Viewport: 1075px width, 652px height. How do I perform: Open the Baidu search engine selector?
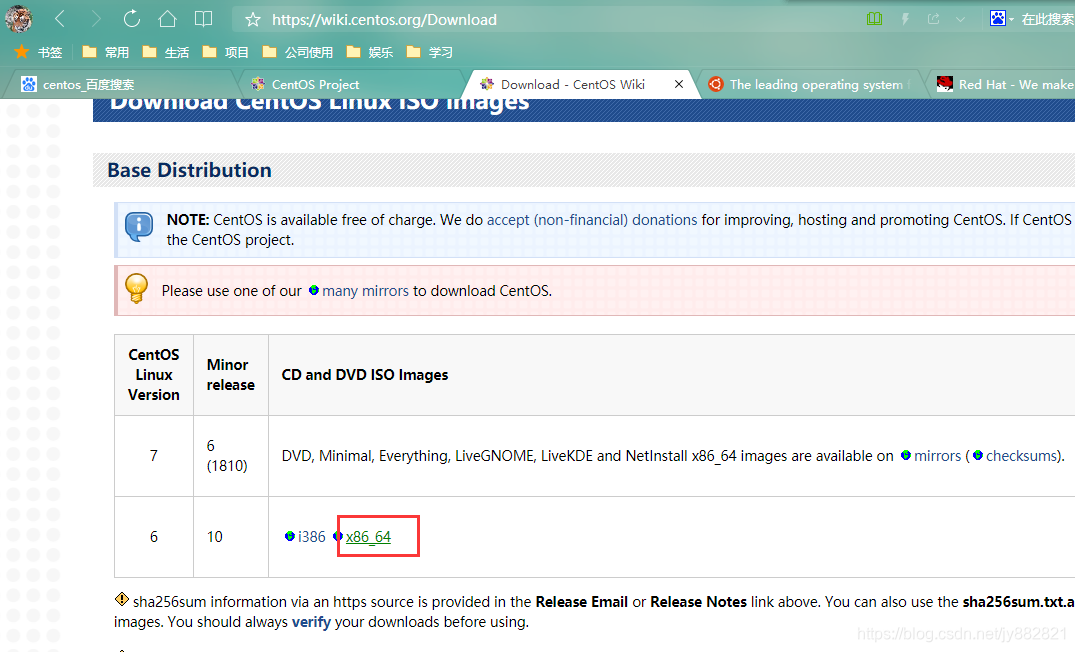(x=1001, y=19)
